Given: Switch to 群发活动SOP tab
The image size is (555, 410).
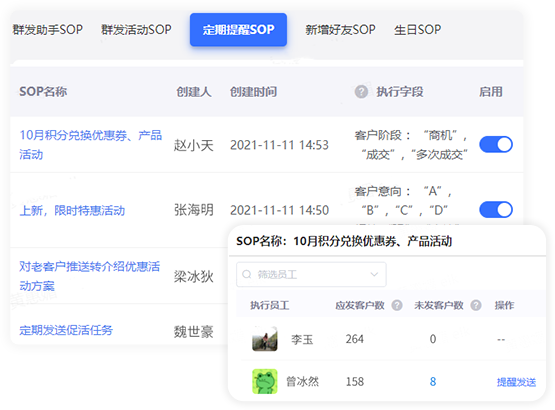Looking at the screenshot, I should [136, 30].
